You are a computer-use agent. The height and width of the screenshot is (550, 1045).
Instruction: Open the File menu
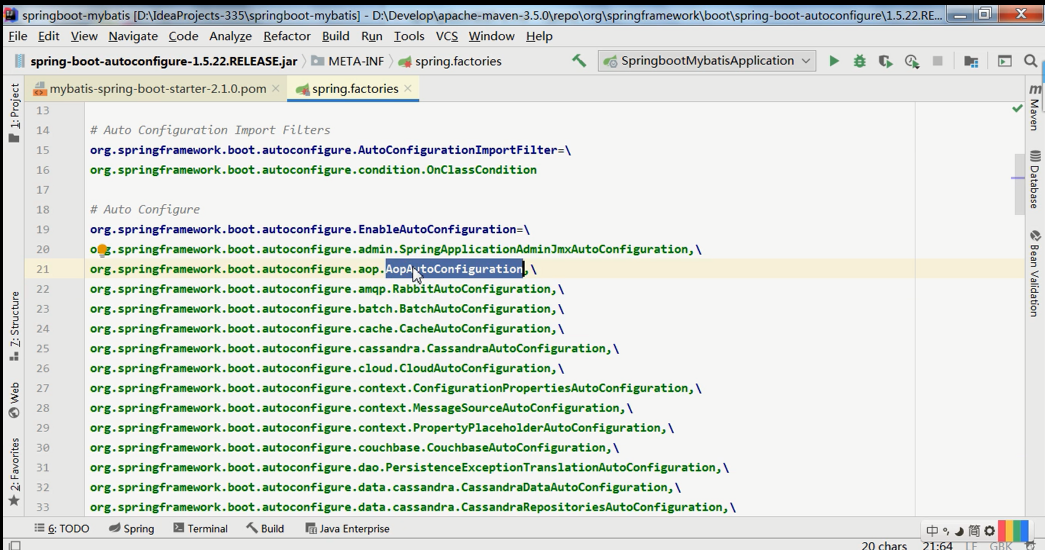pos(17,36)
